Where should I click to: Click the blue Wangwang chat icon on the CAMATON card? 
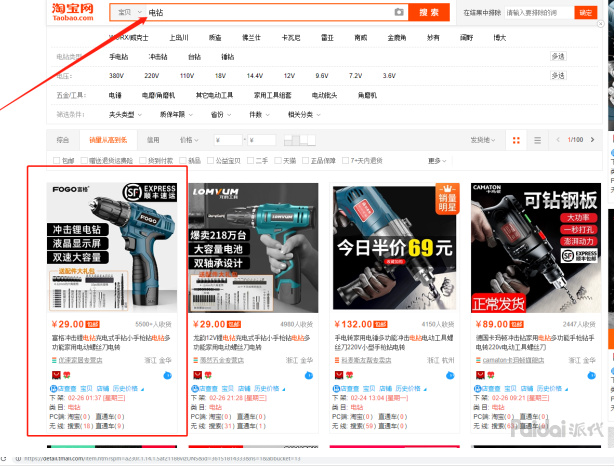coord(591,376)
